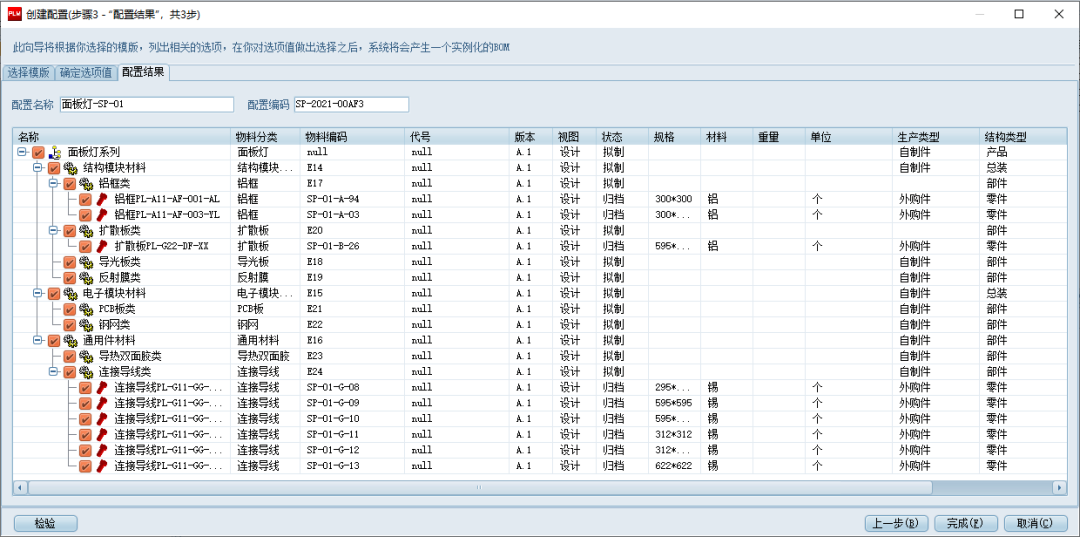Click the red part icon of 铝框PL-A11-AF-003-YL
1080x537 pixels.
[103, 215]
